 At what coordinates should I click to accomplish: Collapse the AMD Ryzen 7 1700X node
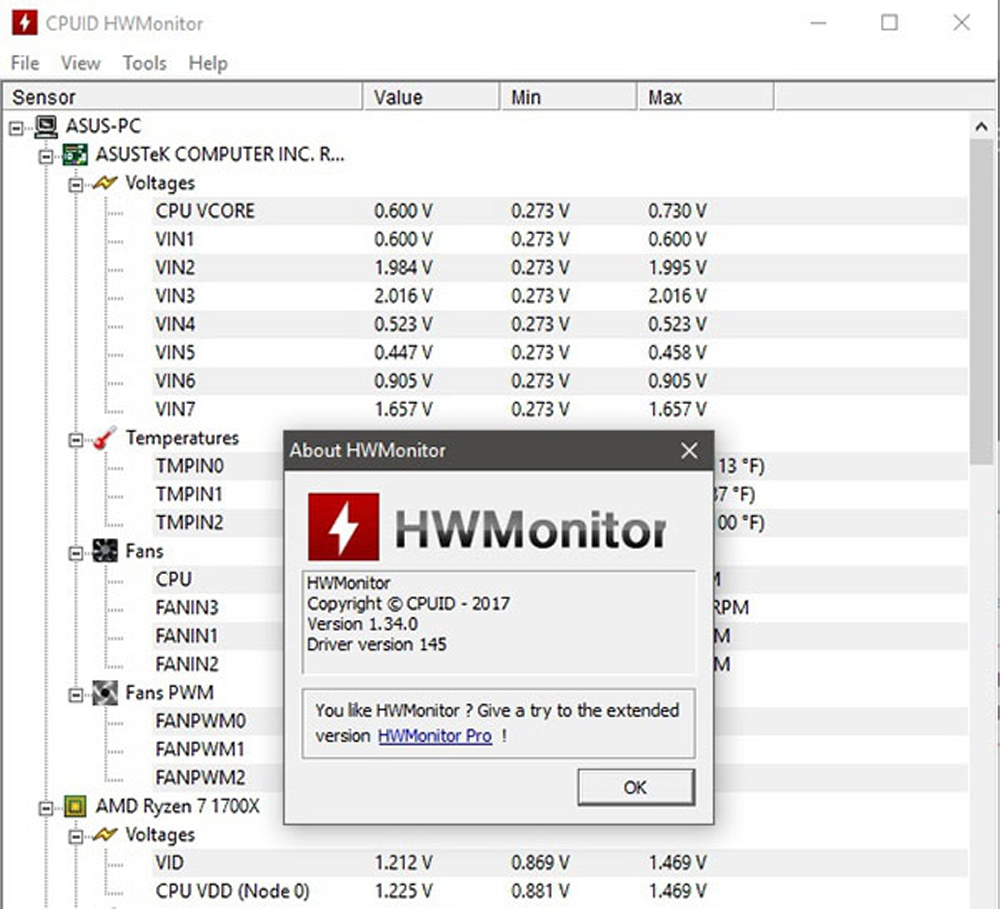[x=46, y=806]
